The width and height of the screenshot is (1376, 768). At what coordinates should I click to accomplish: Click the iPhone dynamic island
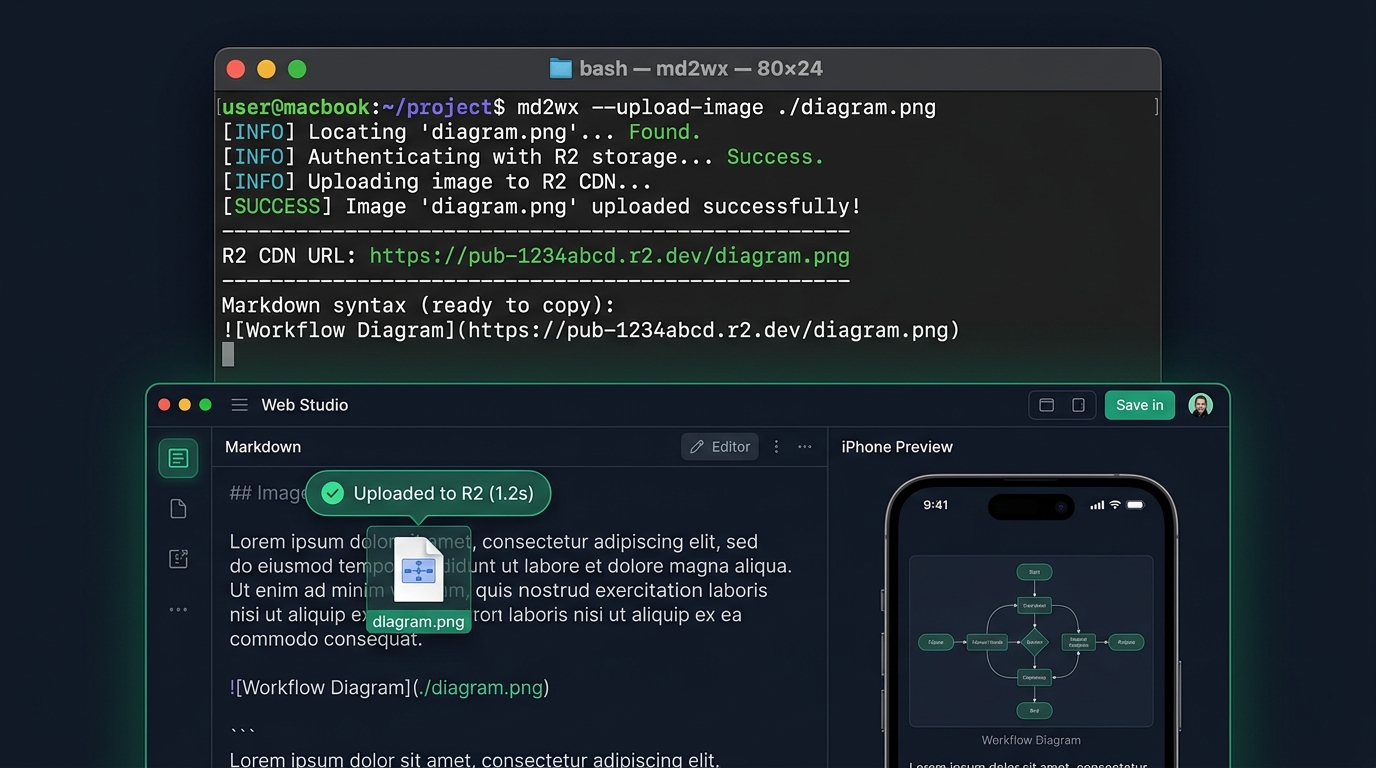pos(1031,506)
